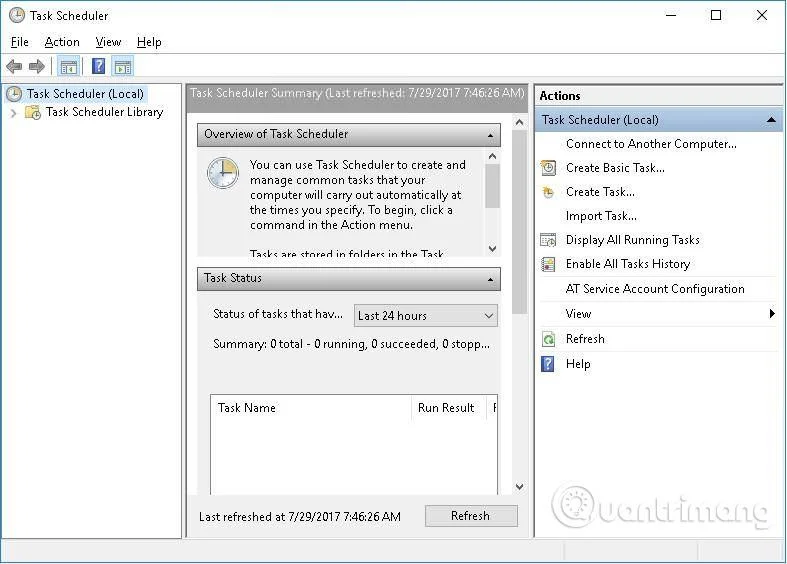Toggle the Show/Hide Action Pane icon
787x564 pixels.
pos(123,66)
